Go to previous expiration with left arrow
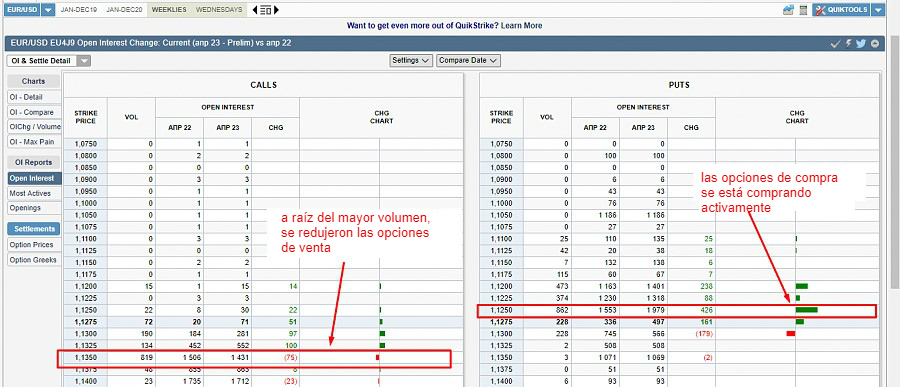The image size is (900, 387). [x=254, y=10]
